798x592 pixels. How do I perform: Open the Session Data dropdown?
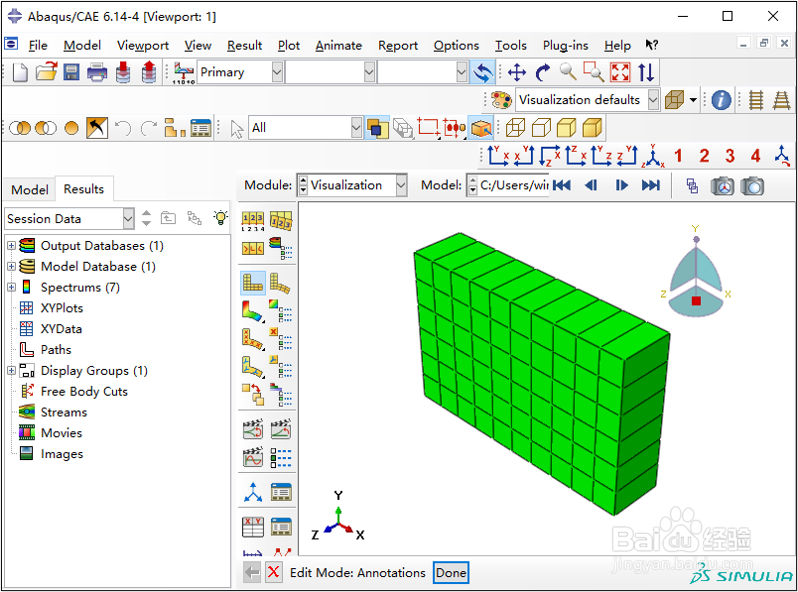[x=128, y=219]
